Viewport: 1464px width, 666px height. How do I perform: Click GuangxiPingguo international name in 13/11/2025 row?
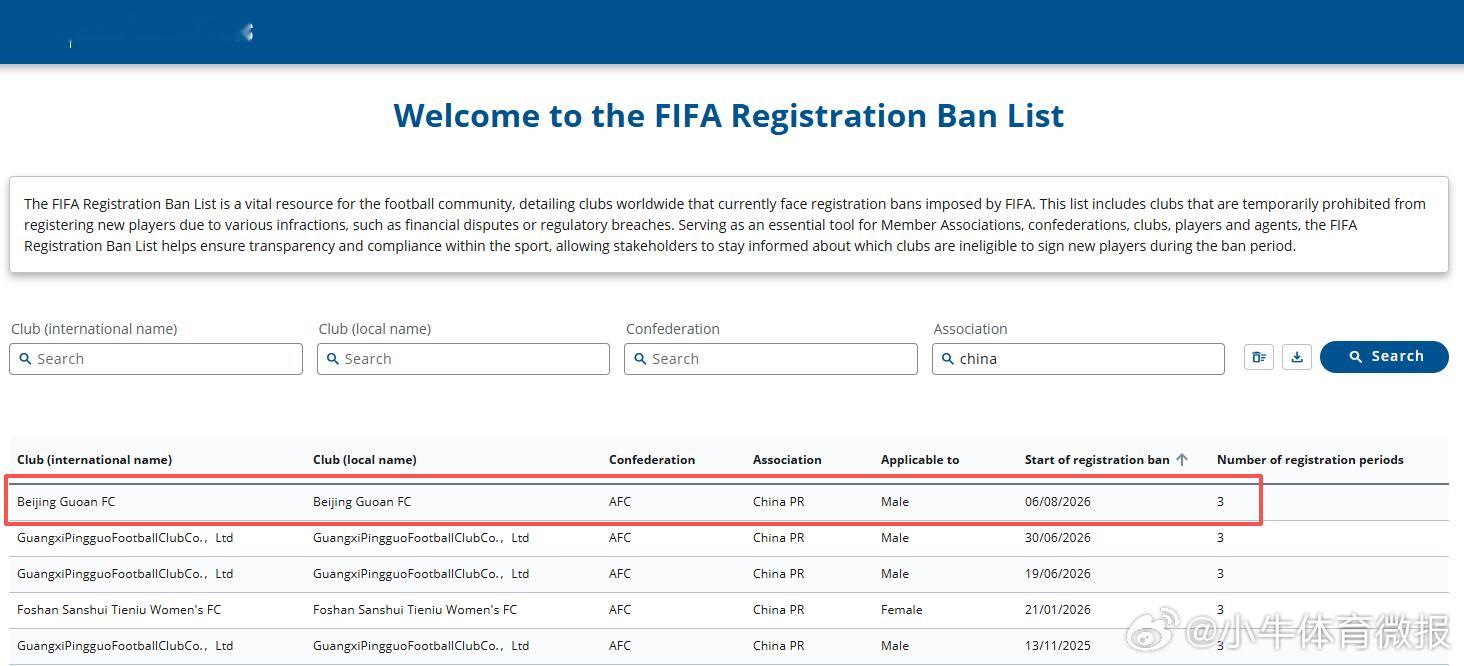click(125, 646)
